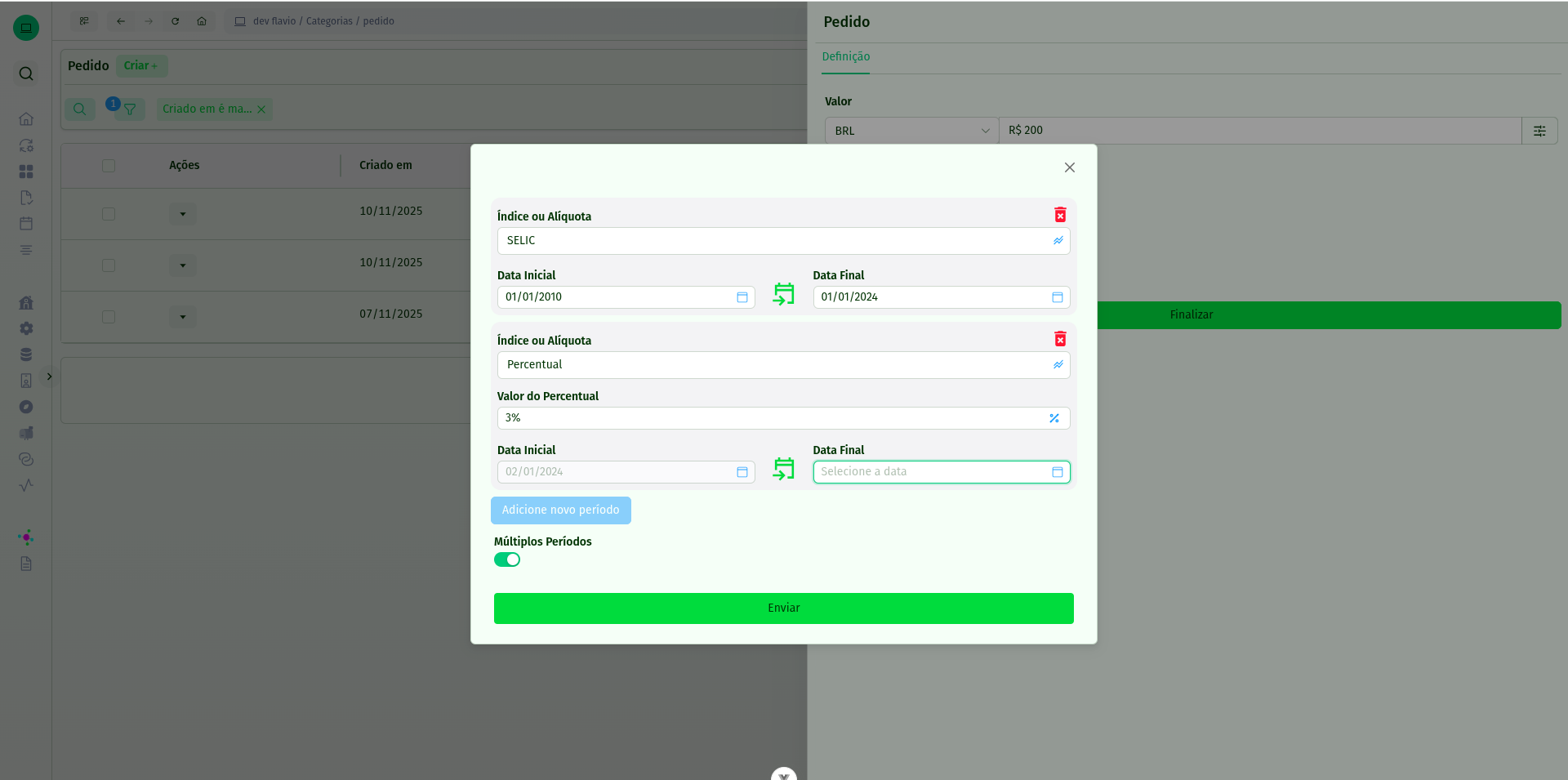Tick the checkbox of the 07/11/2025 row
The width and height of the screenshot is (1568, 780).
[x=109, y=317]
